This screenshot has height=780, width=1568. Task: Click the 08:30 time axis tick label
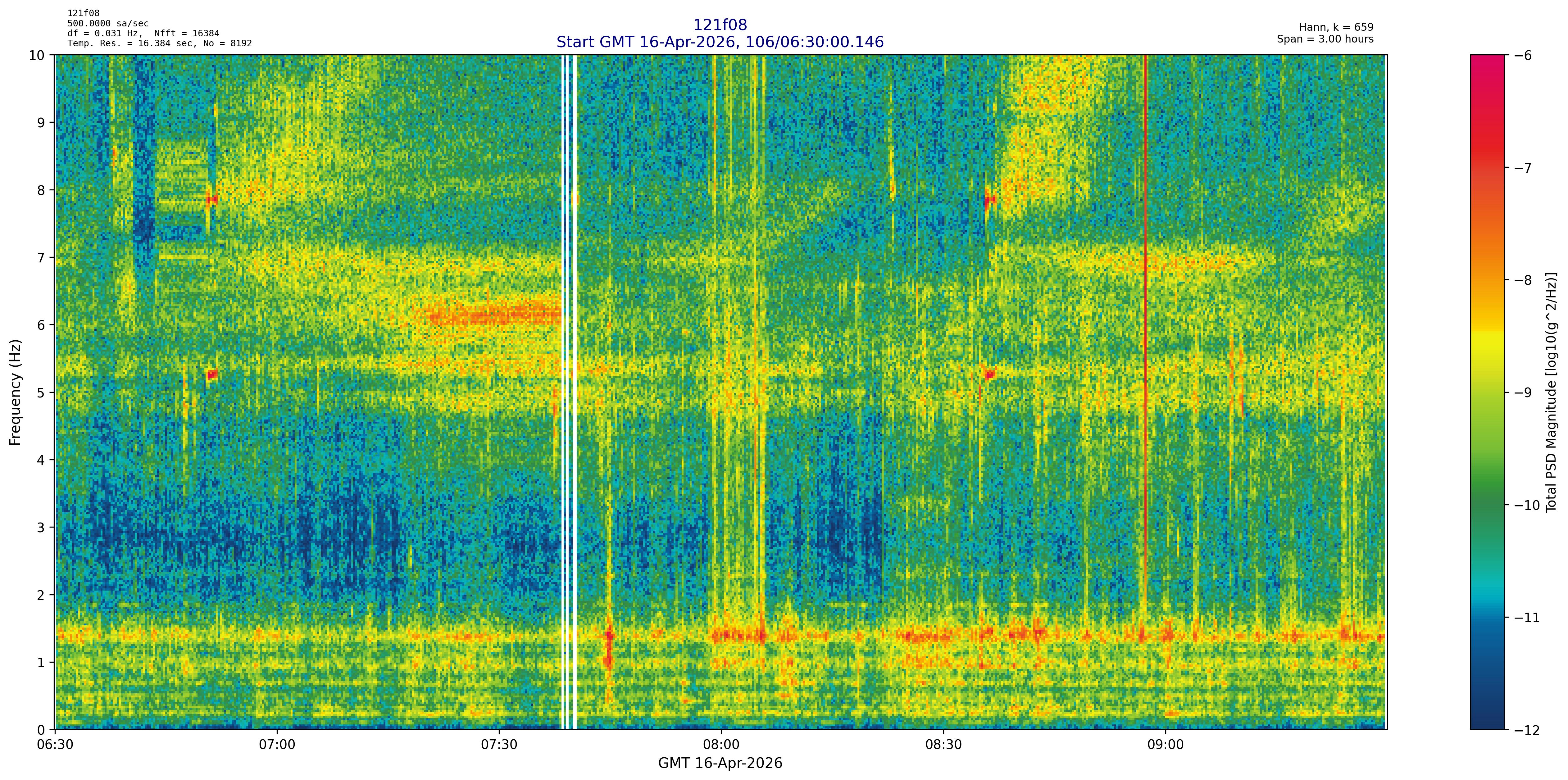click(943, 745)
